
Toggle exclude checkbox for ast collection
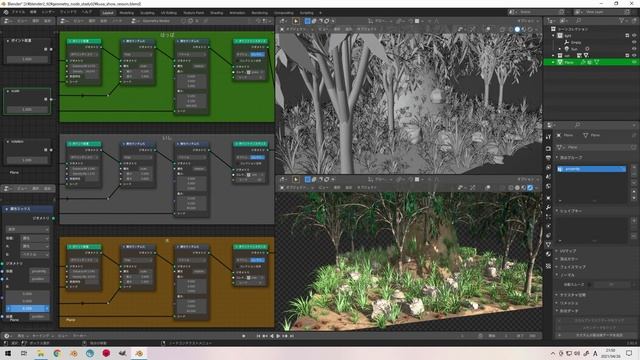pos(627,56)
